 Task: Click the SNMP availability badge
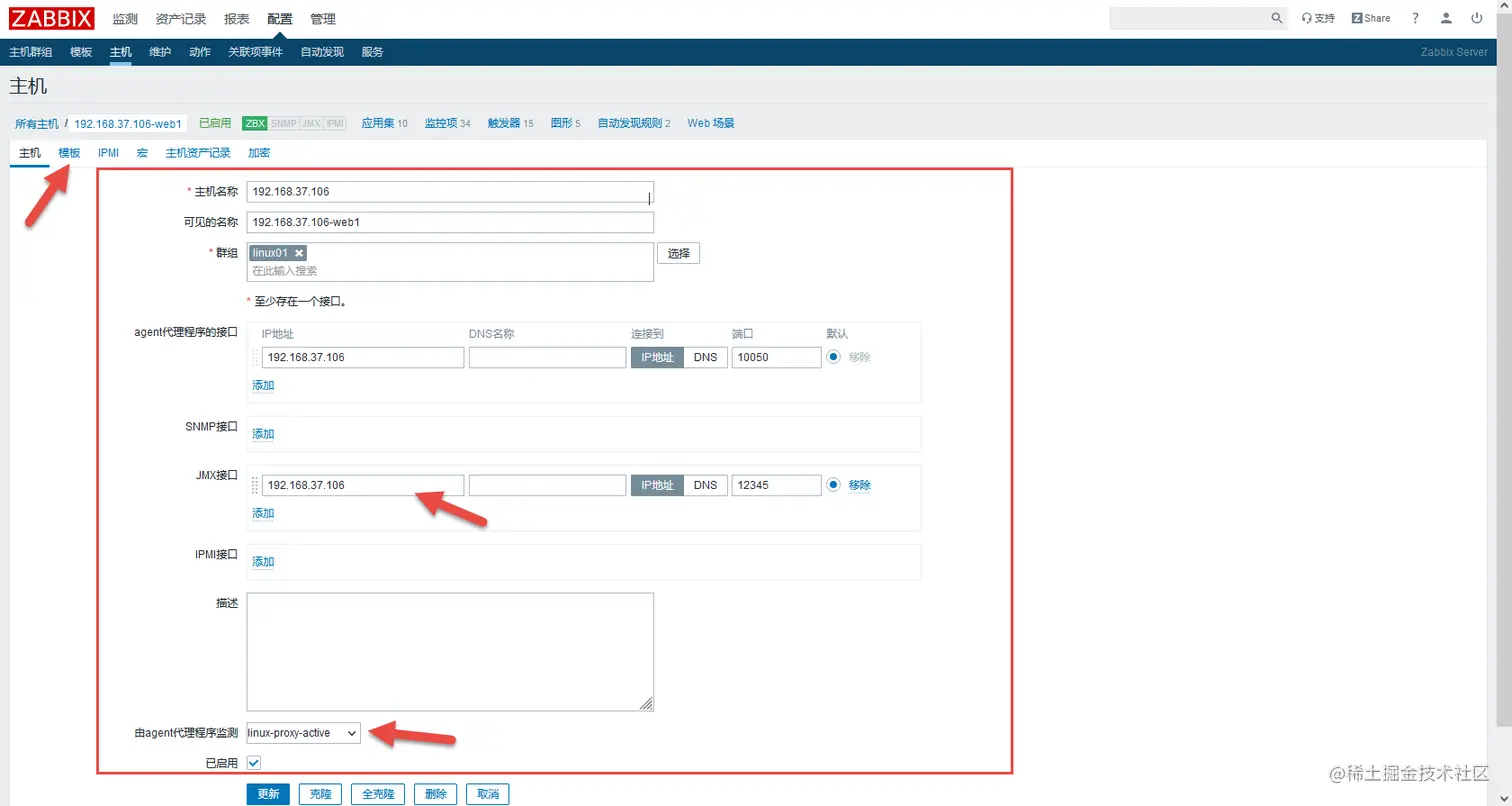point(284,123)
